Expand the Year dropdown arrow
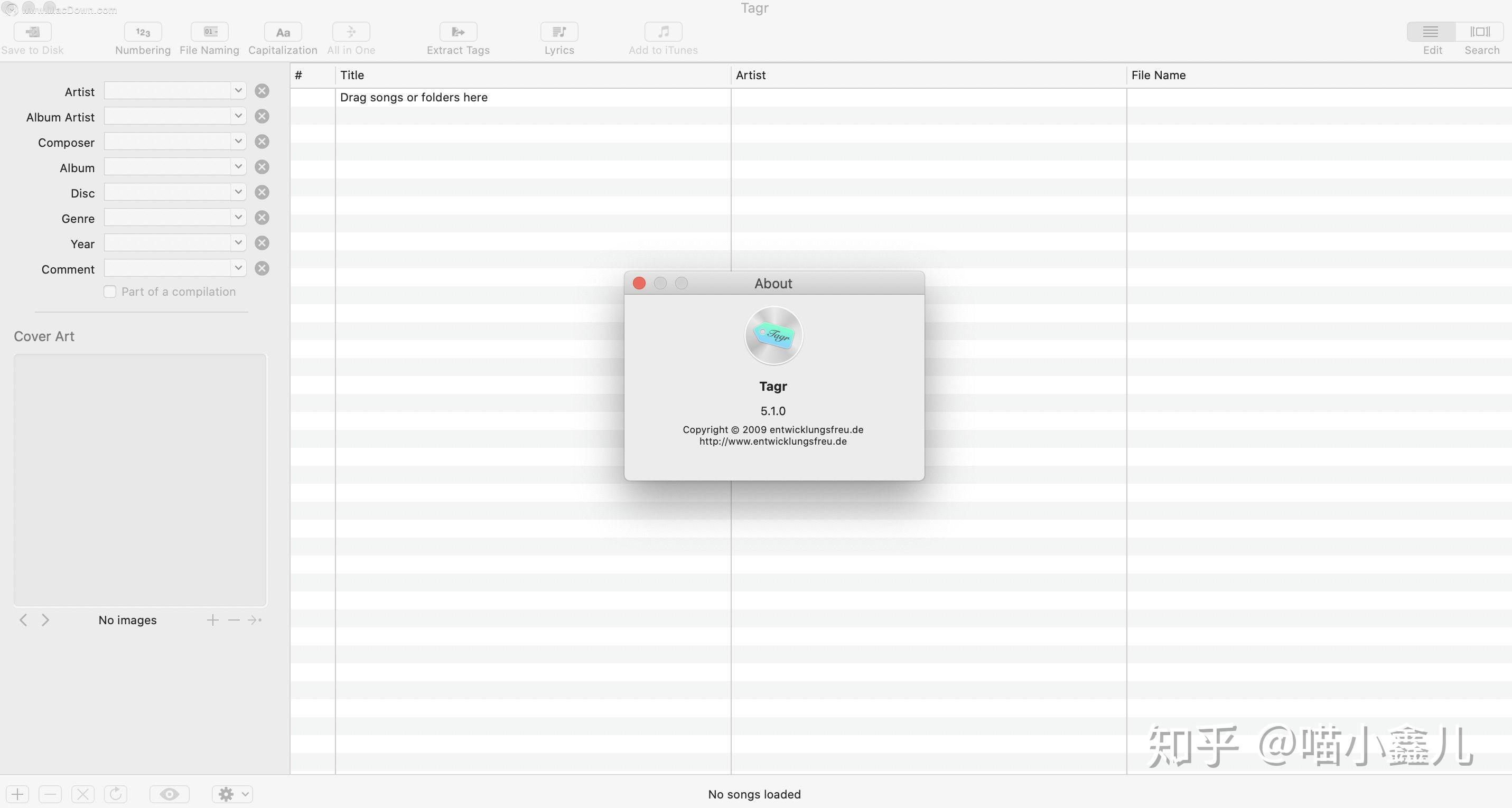The width and height of the screenshot is (1512, 808). (238, 242)
